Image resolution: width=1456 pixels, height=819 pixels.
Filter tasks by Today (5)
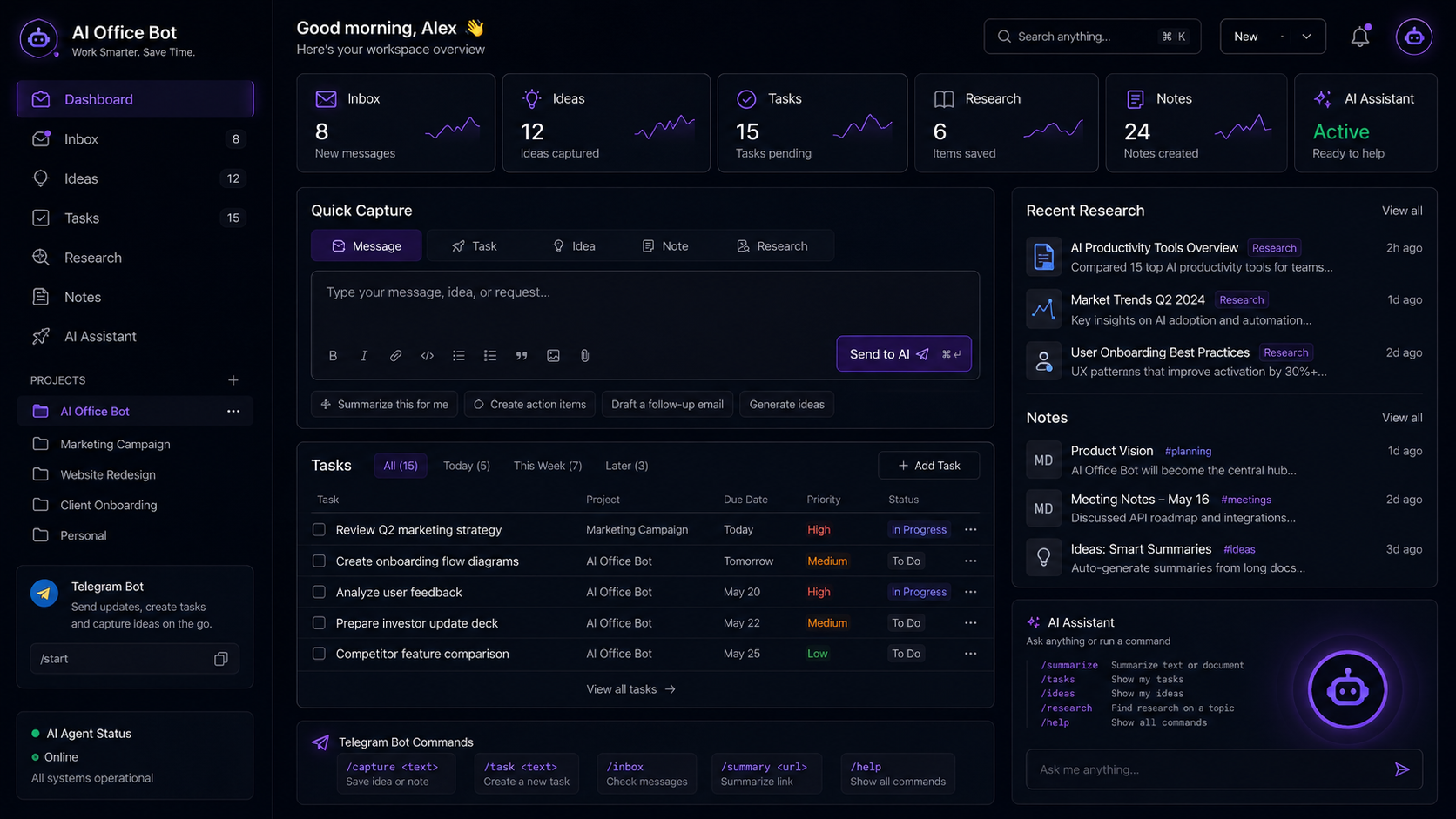click(467, 466)
